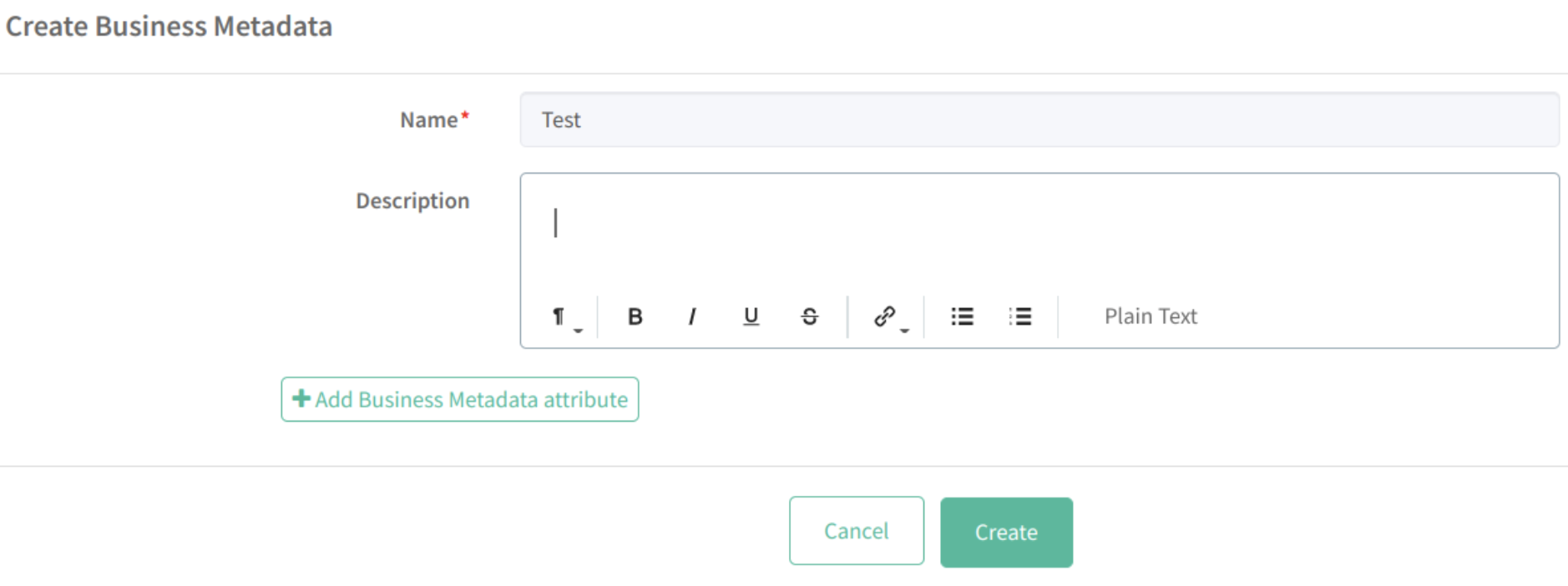1568x586 pixels.
Task: Click the paragraph pilcrow icon
Action: click(558, 316)
